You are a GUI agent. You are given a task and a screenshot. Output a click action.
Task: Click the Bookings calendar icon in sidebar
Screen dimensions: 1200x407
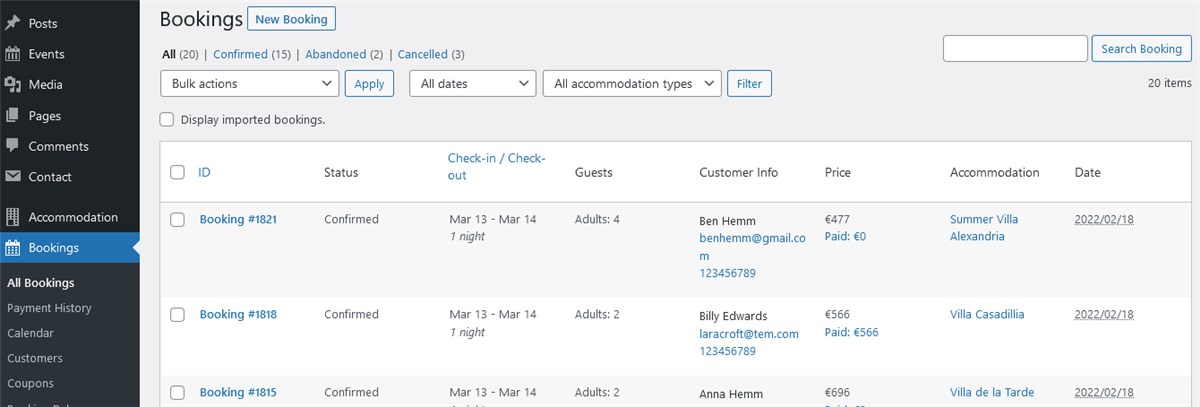[x=13, y=248]
